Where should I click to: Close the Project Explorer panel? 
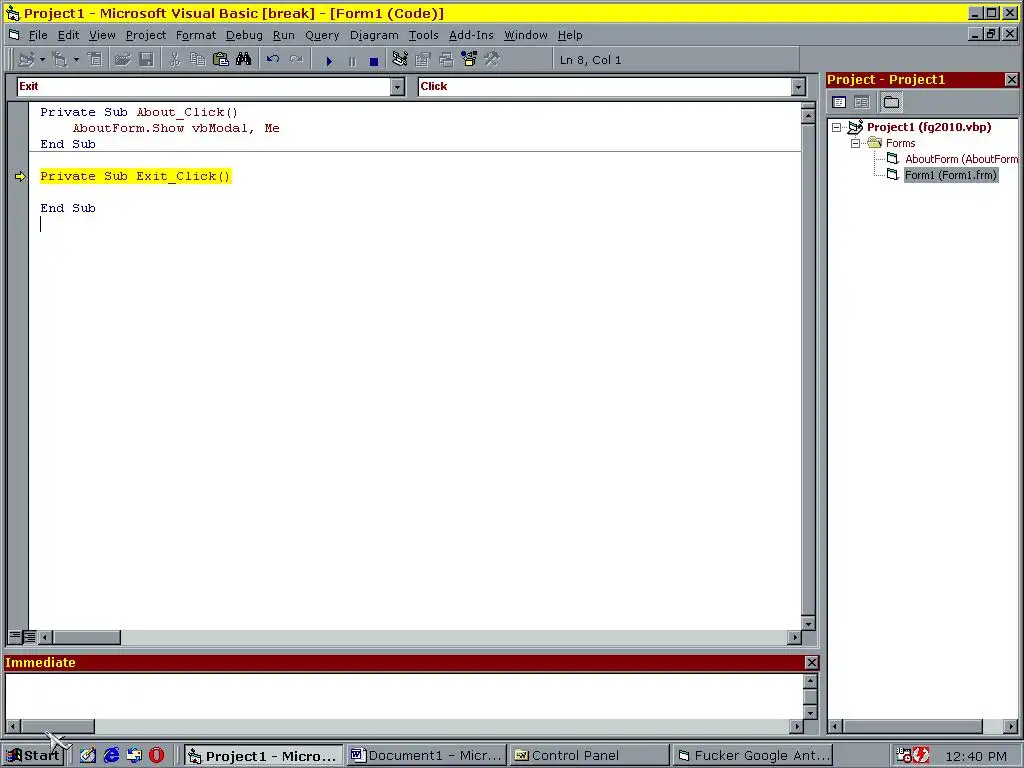(x=1011, y=80)
